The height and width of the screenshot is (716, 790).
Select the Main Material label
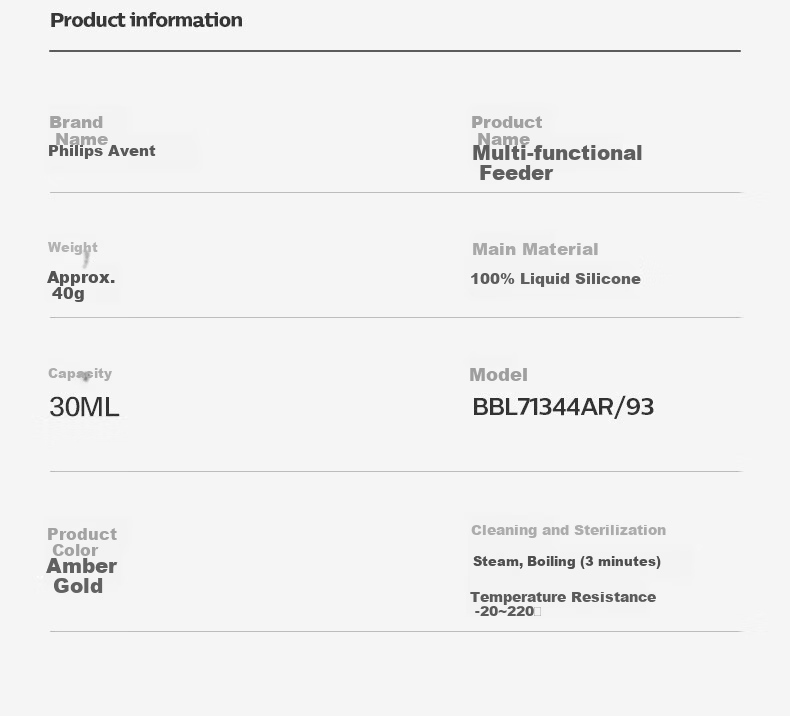point(535,249)
